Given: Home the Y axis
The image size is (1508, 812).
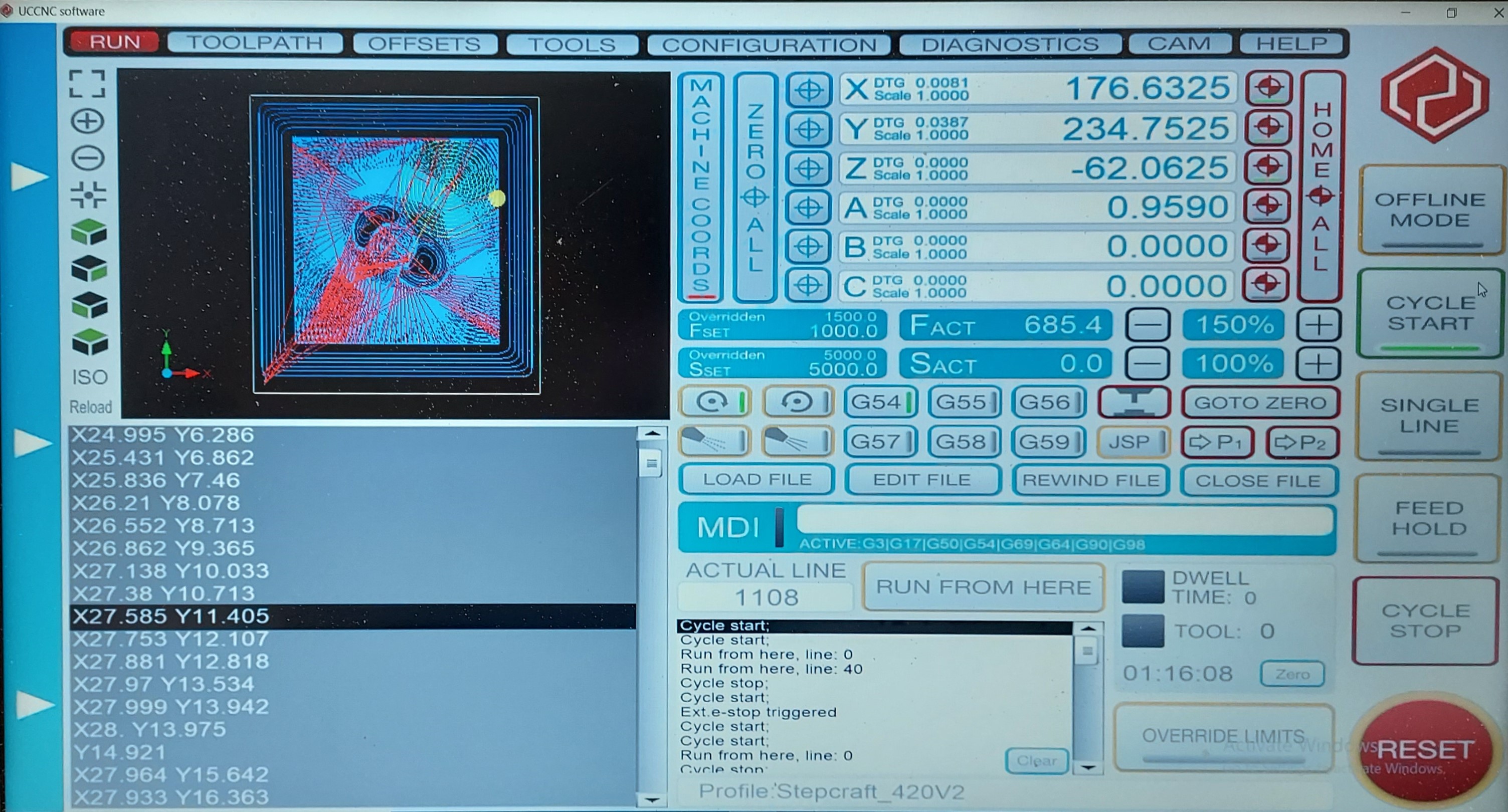Looking at the screenshot, I should (1268, 128).
